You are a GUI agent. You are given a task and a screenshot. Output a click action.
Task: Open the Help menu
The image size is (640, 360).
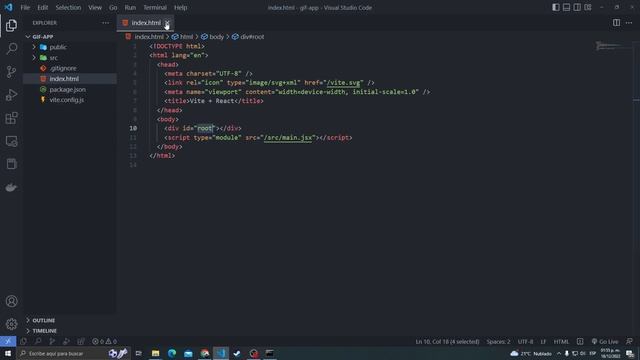point(180,7)
